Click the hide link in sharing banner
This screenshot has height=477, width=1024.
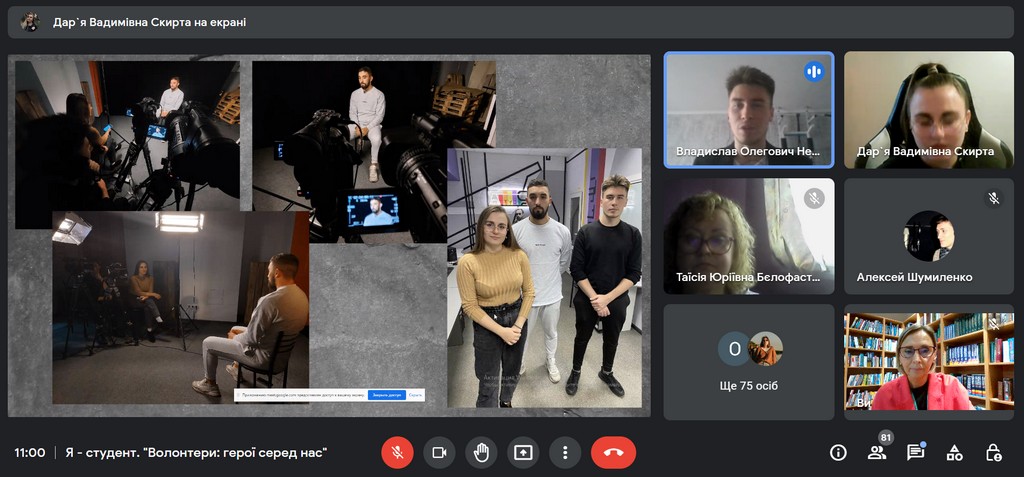pyautogui.click(x=415, y=395)
